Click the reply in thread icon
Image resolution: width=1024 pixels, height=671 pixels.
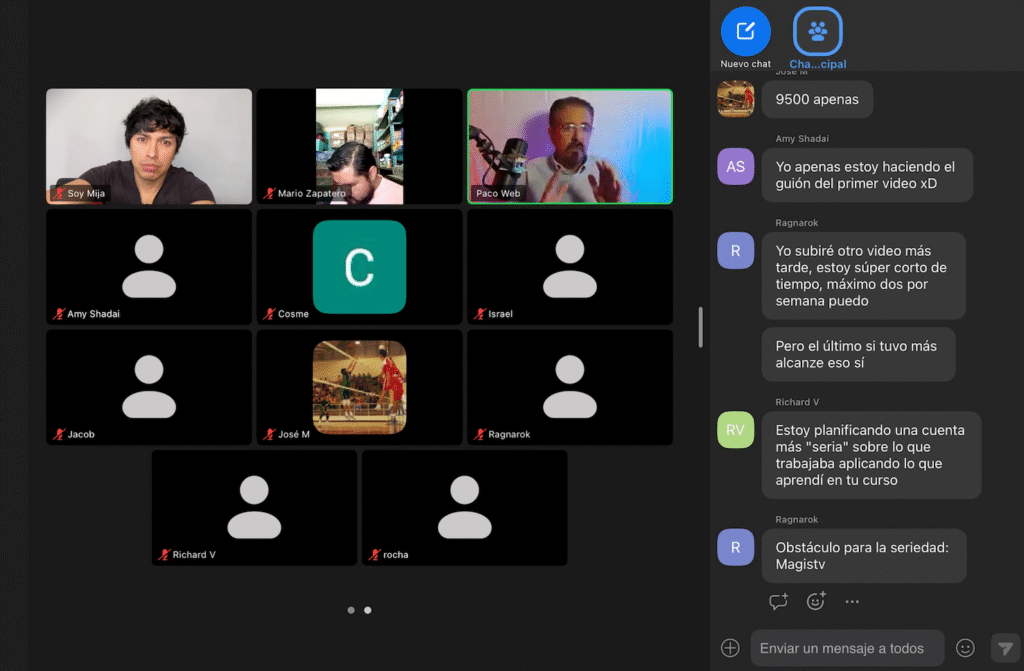[x=778, y=601]
